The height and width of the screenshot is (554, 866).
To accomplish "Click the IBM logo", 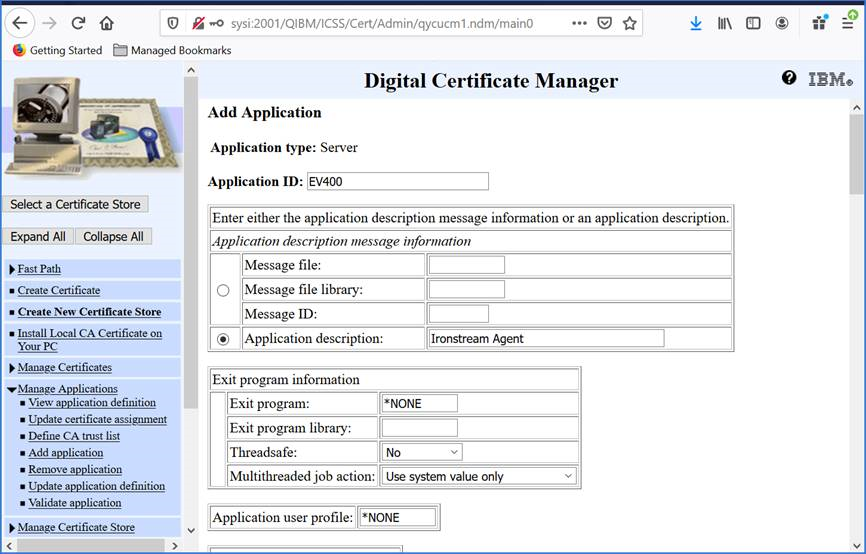I will (x=831, y=80).
